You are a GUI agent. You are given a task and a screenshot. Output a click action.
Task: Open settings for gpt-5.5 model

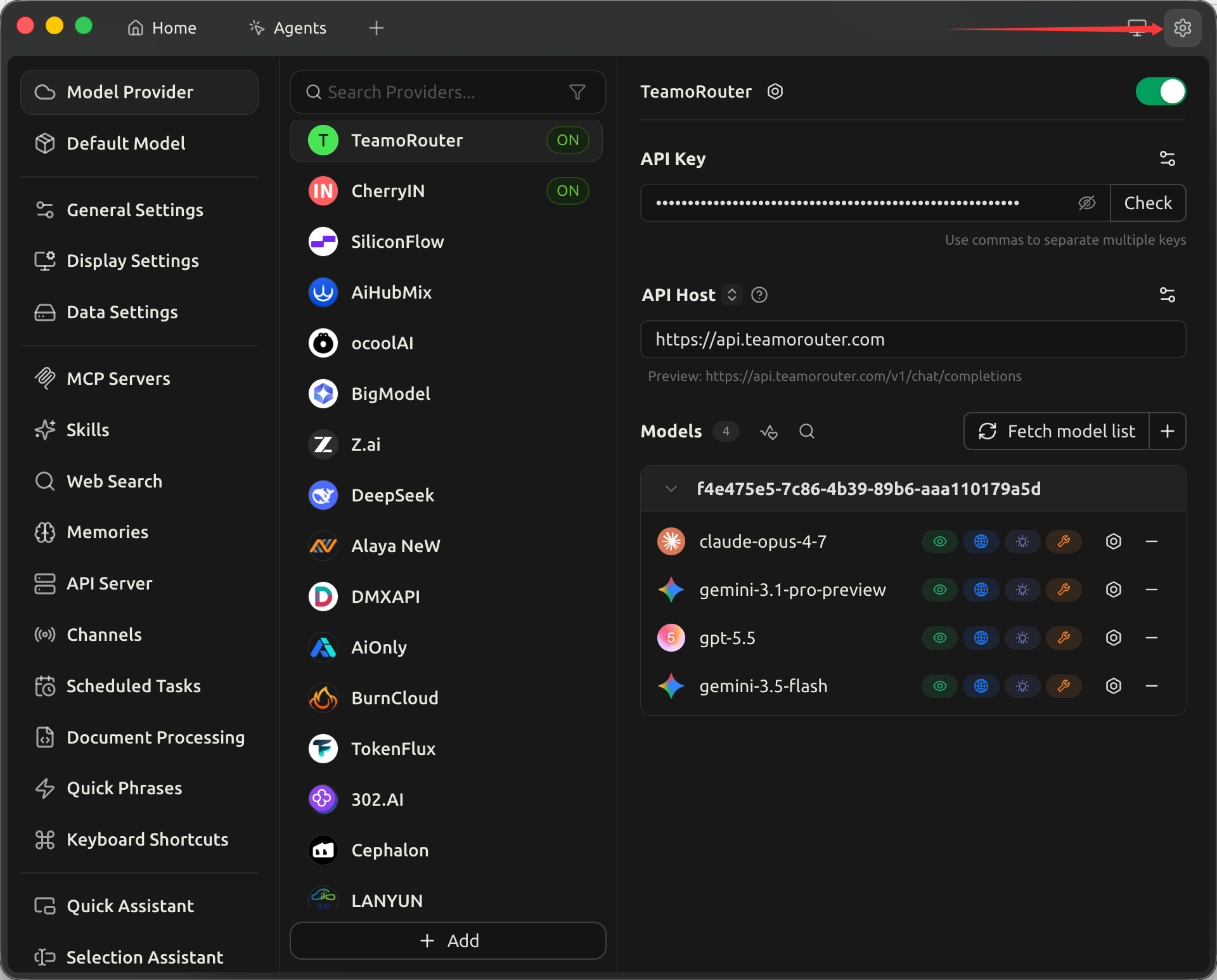click(1113, 638)
